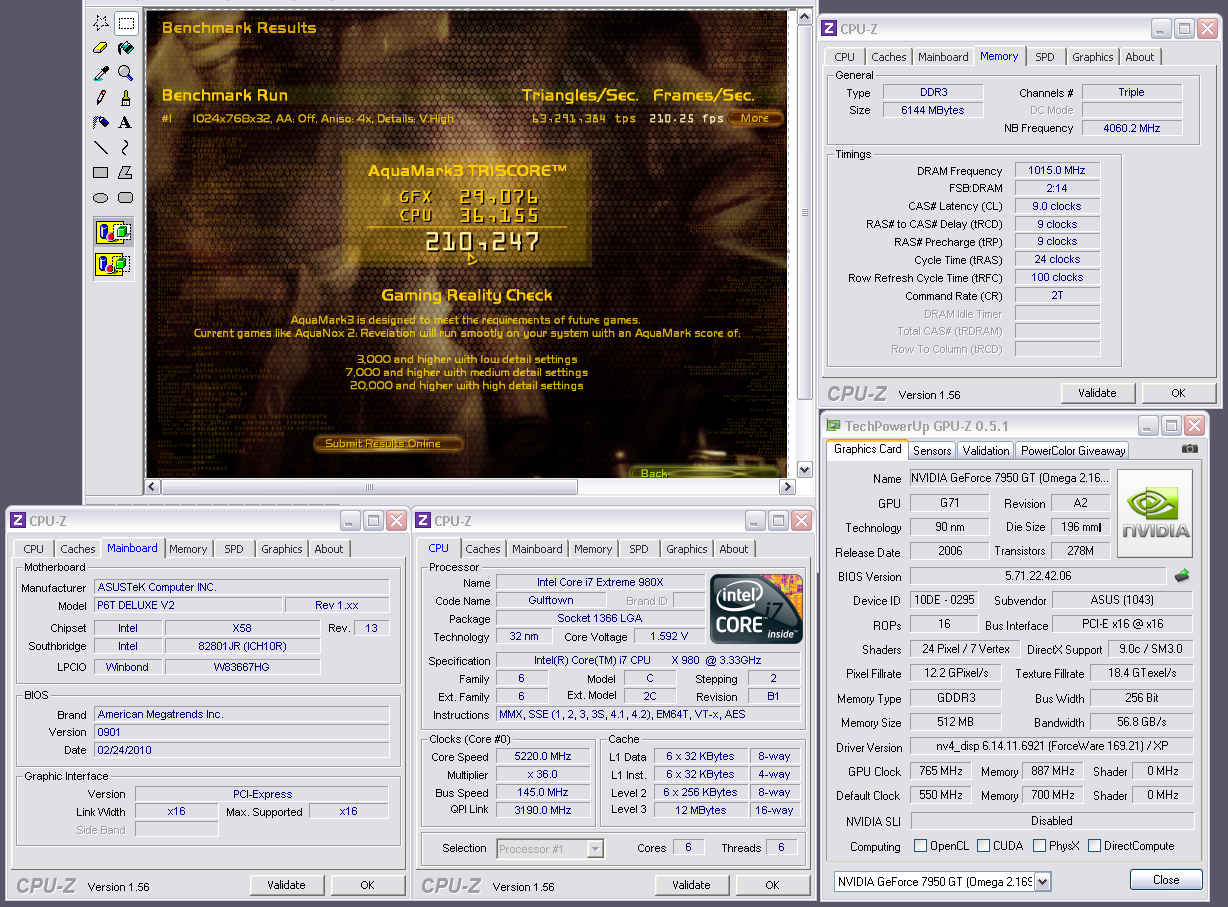Open the Sensors tab in GPU-Z

(932, 451)
